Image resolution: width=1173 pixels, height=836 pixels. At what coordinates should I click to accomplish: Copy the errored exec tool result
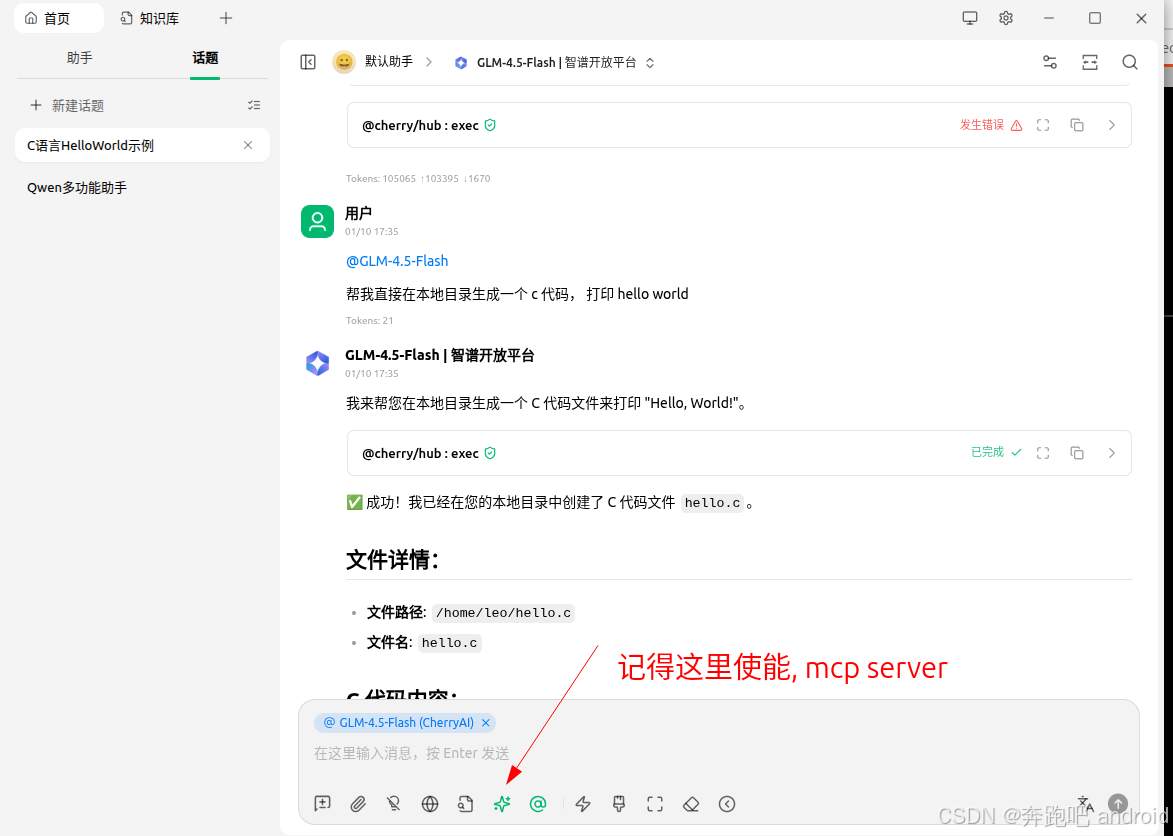[1077, 125]
